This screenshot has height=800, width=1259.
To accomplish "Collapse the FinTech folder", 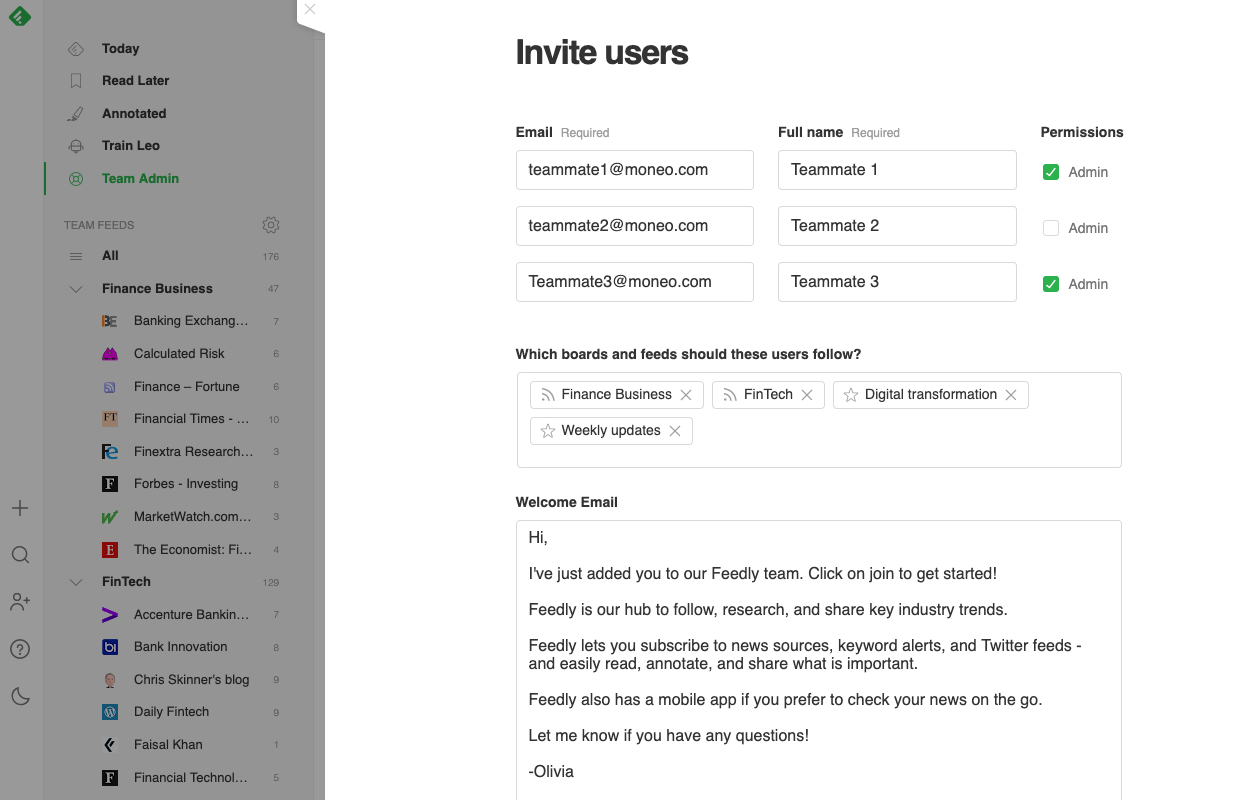I will tap(76, 582).
